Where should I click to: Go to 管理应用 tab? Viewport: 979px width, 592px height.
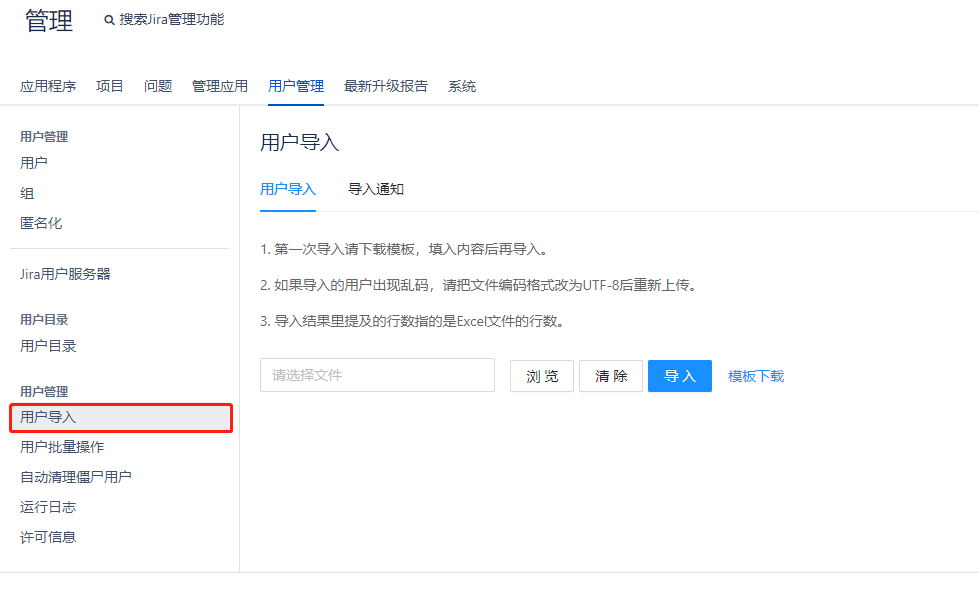[x=220, y=86]
